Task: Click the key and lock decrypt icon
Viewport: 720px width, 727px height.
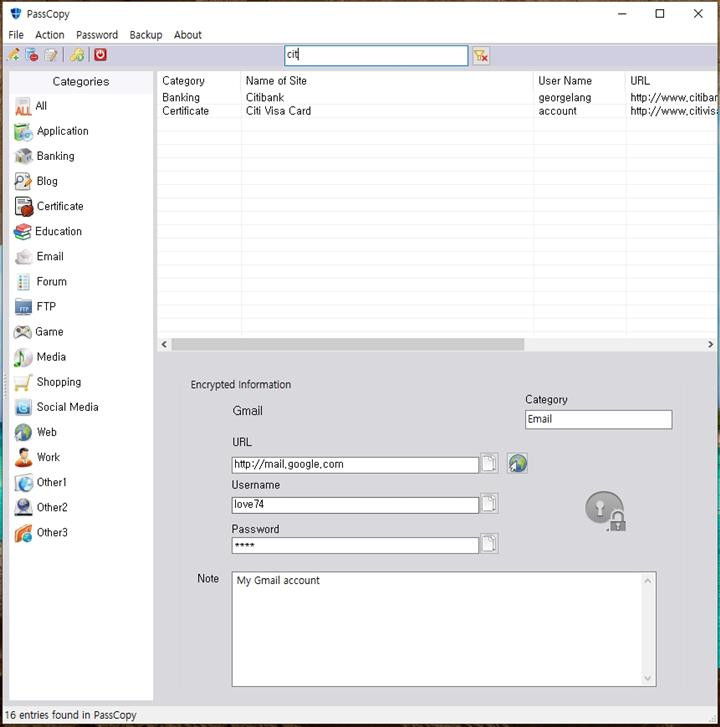Action: tap(606, 511)
